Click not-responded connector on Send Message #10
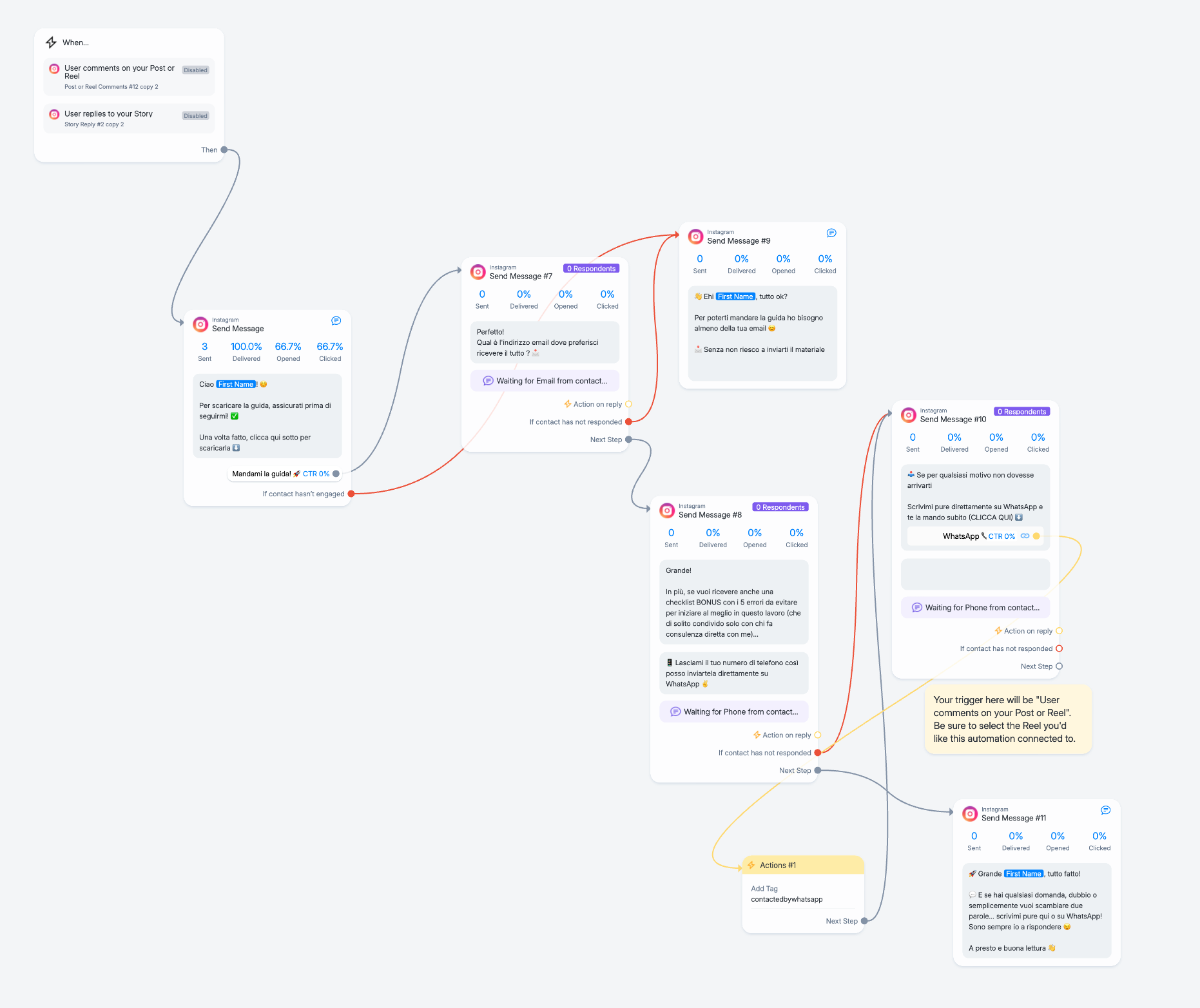Screen dimensions: 1200x1008 1059,648
